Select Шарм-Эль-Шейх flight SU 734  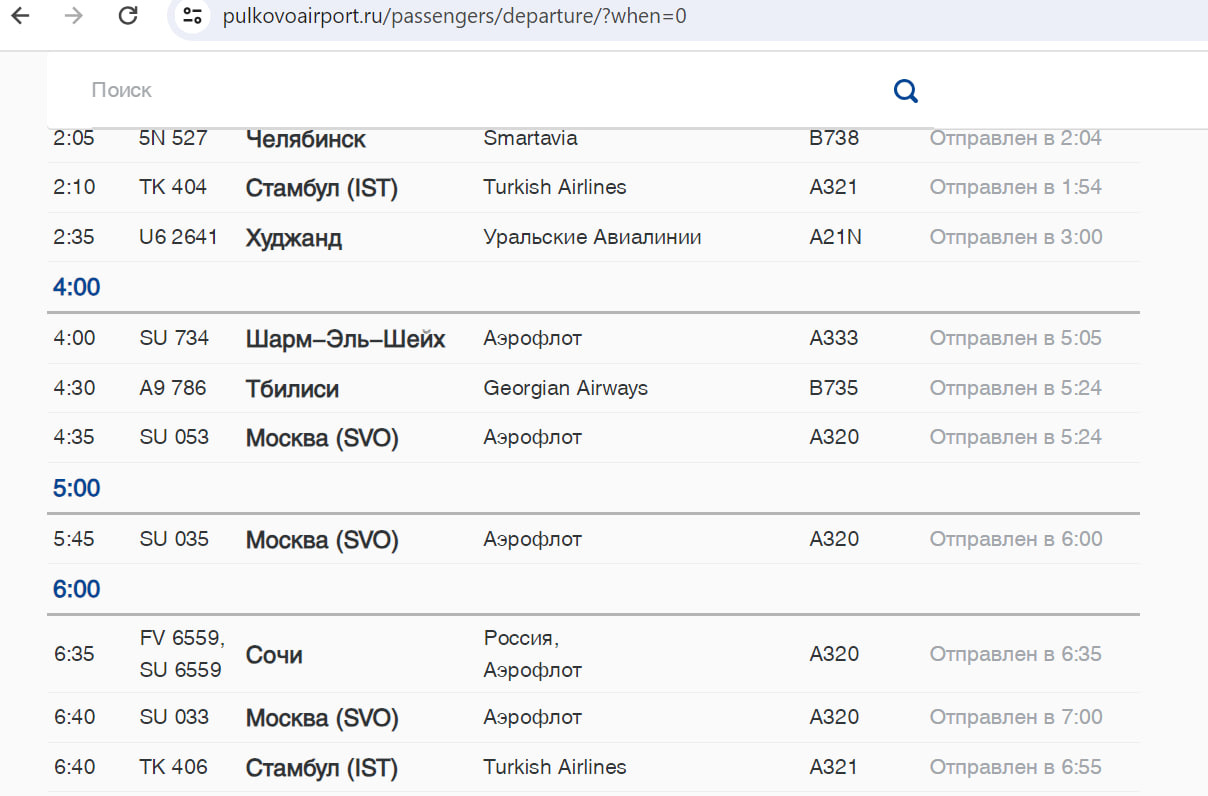[x=345, y=339]
